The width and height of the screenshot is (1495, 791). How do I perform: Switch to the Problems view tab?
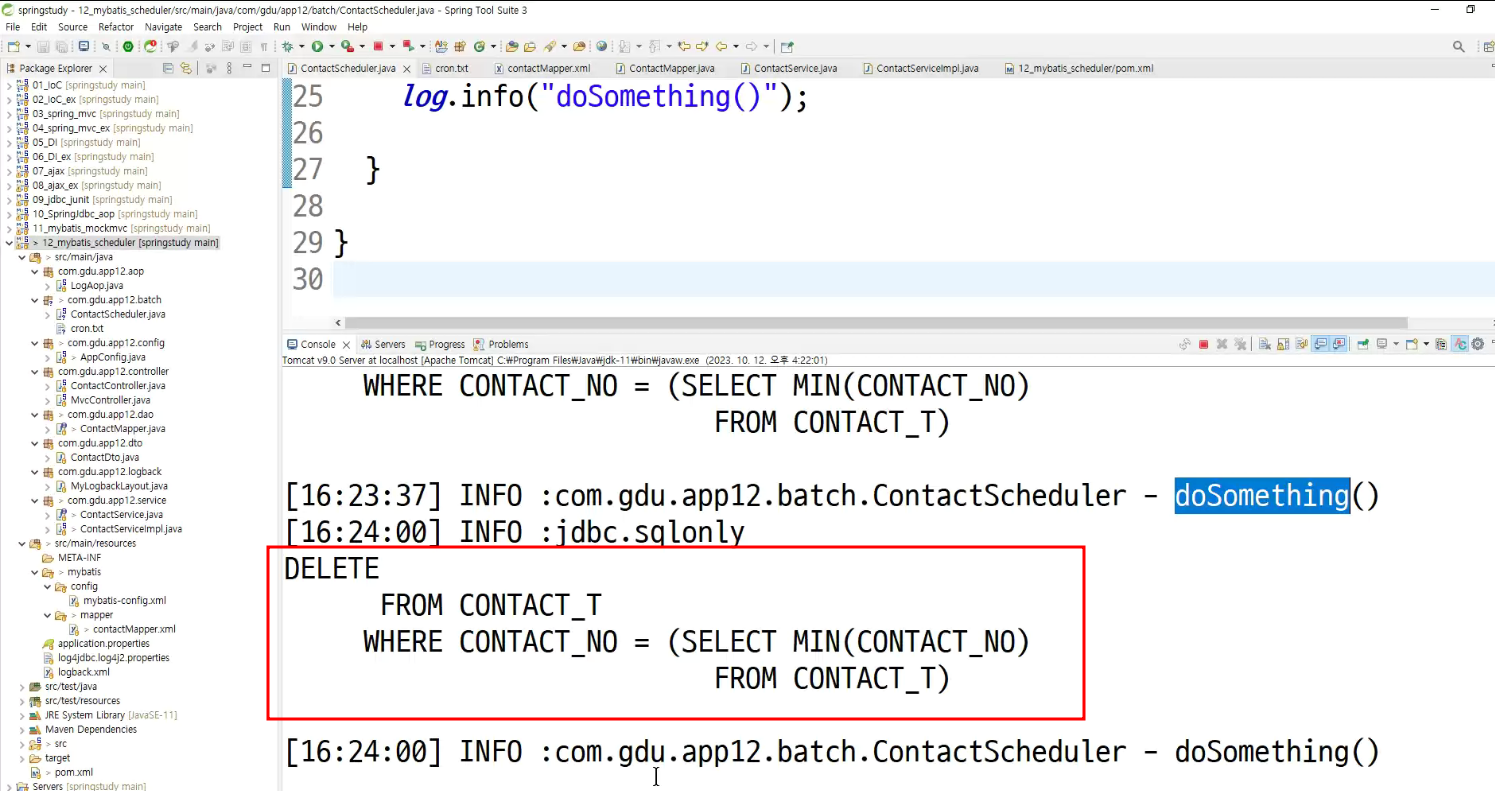pyautogui.click(x=501, y=344)
